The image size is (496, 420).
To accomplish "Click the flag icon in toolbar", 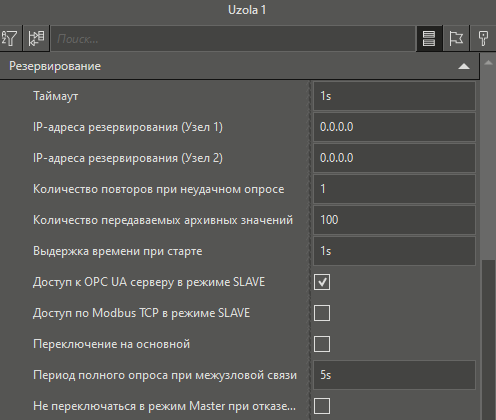I will 456,39.
